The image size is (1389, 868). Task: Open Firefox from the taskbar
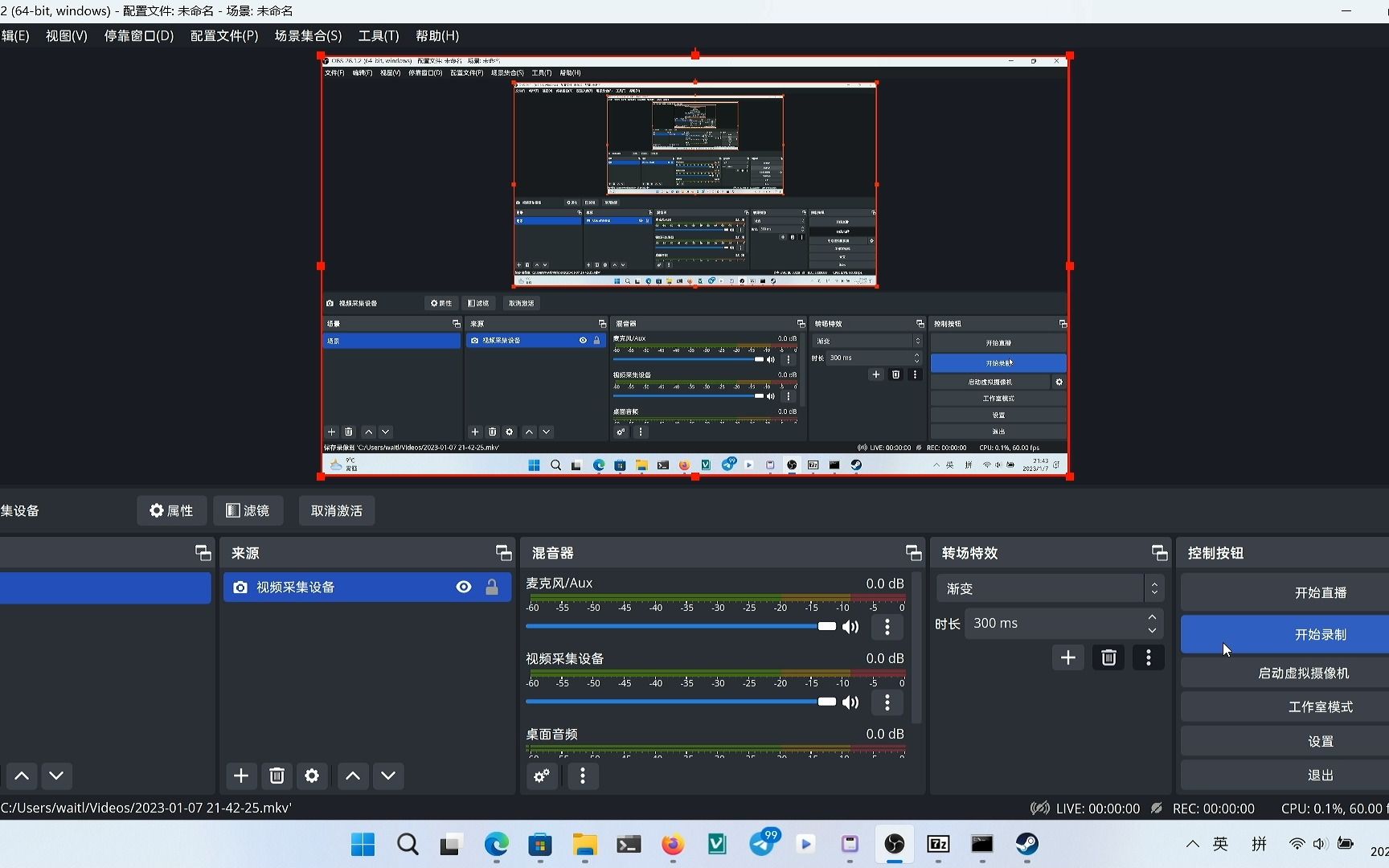click(673, 844)
